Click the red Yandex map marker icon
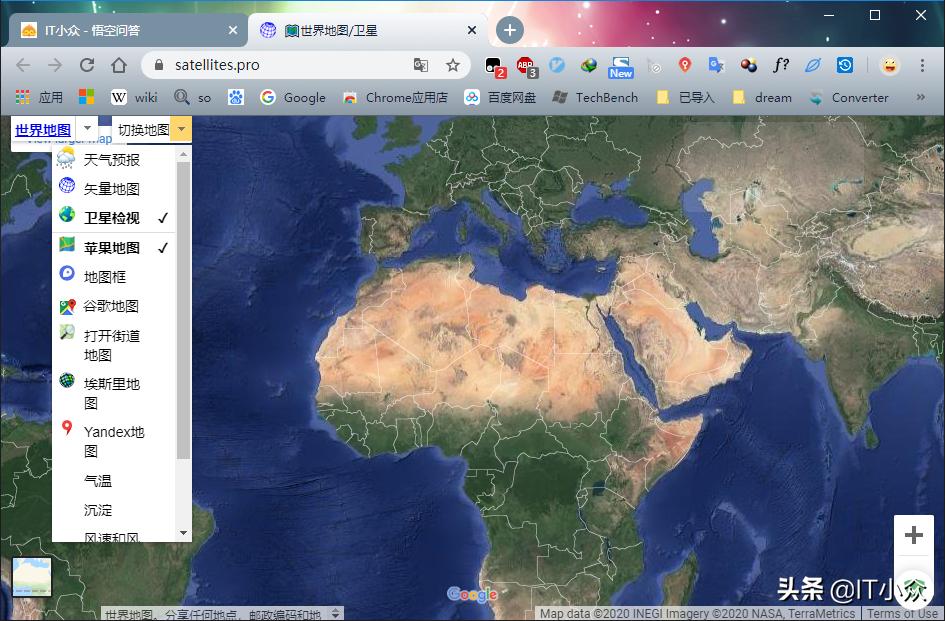This screenshot has height=621, width=945. tap(67, 428)
